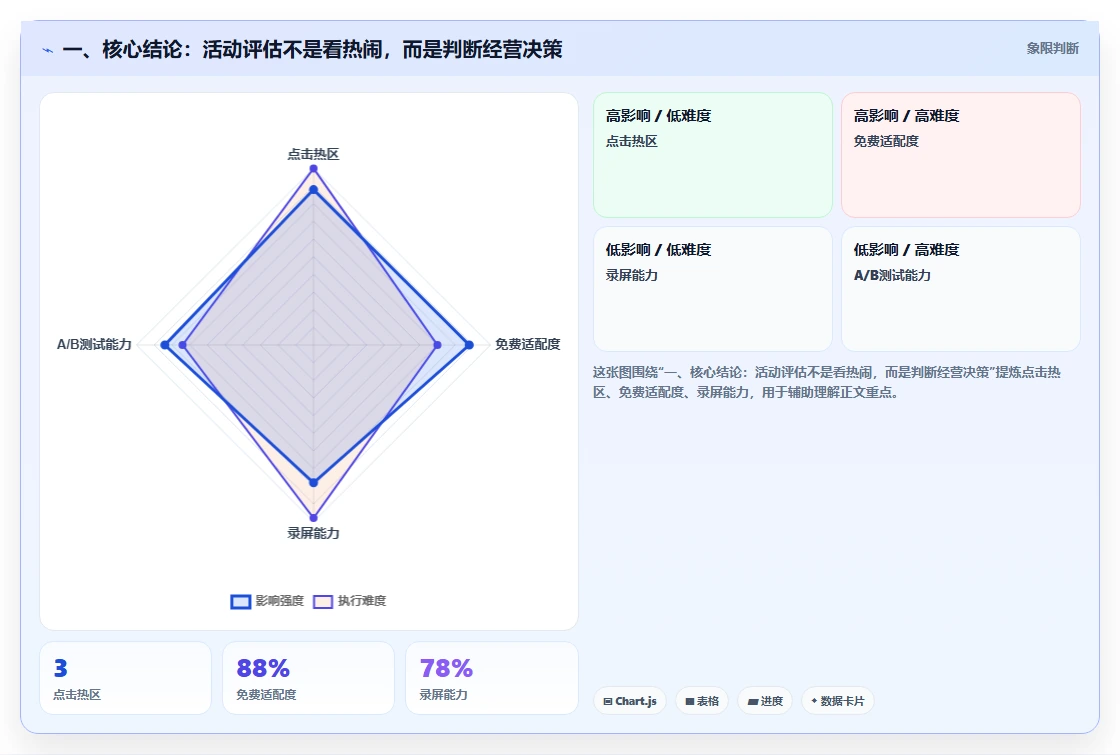Select the 78% 录屏能力 stat card

(x=491, y=678)
